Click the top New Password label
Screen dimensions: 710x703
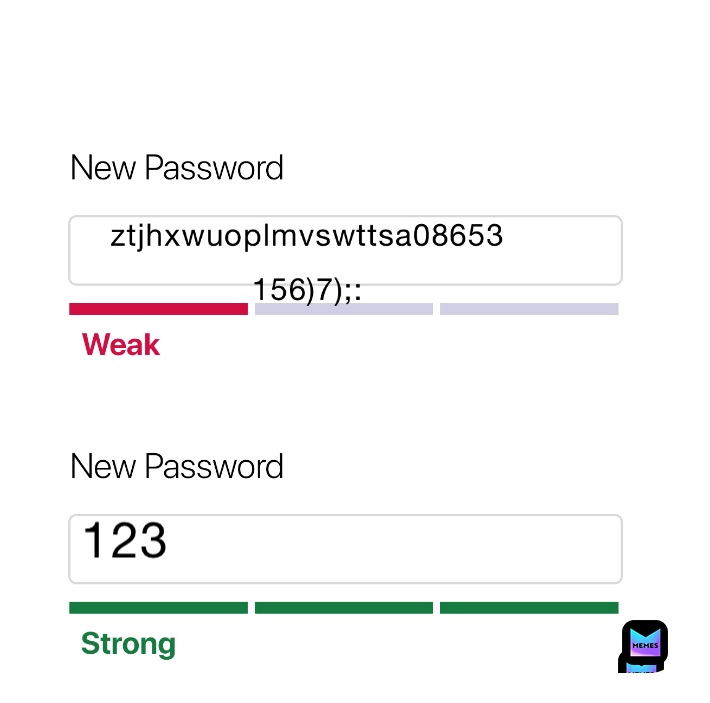177,167
